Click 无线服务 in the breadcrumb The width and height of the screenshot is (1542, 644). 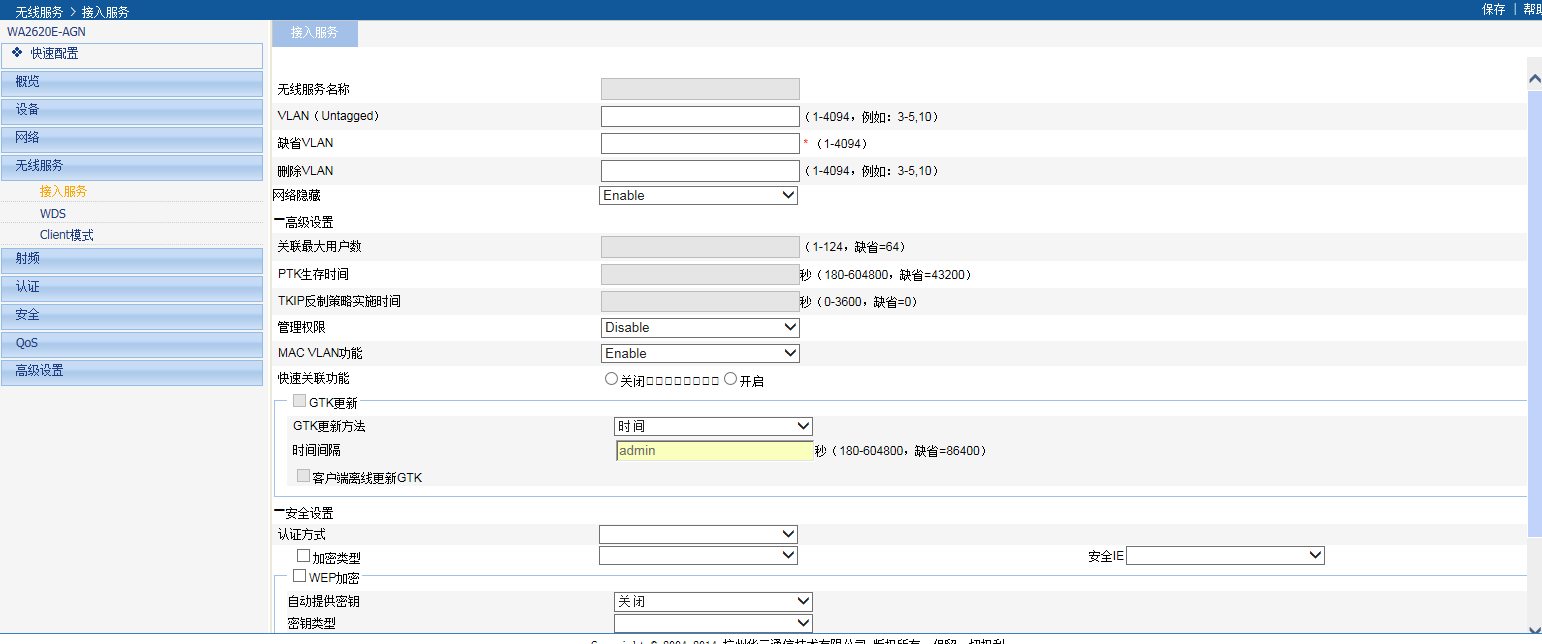point(39,12)
